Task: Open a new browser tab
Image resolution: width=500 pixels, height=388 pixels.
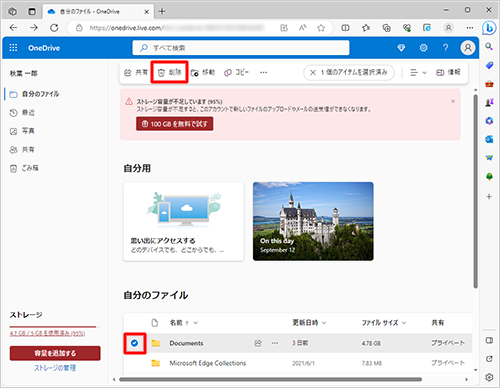Action: click(162, 12)
